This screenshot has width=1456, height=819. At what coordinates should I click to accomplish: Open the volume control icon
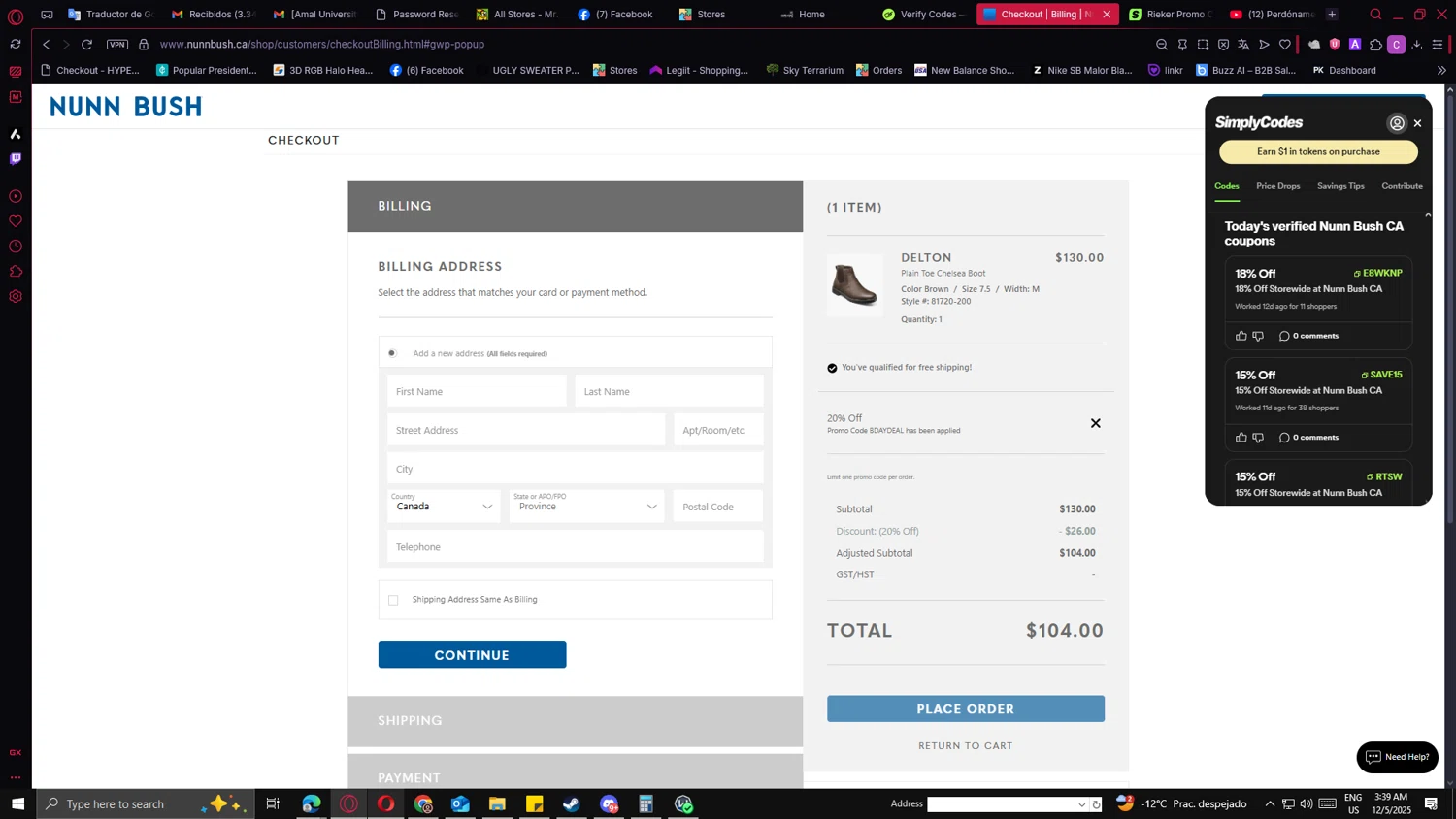coord(1307,803)
